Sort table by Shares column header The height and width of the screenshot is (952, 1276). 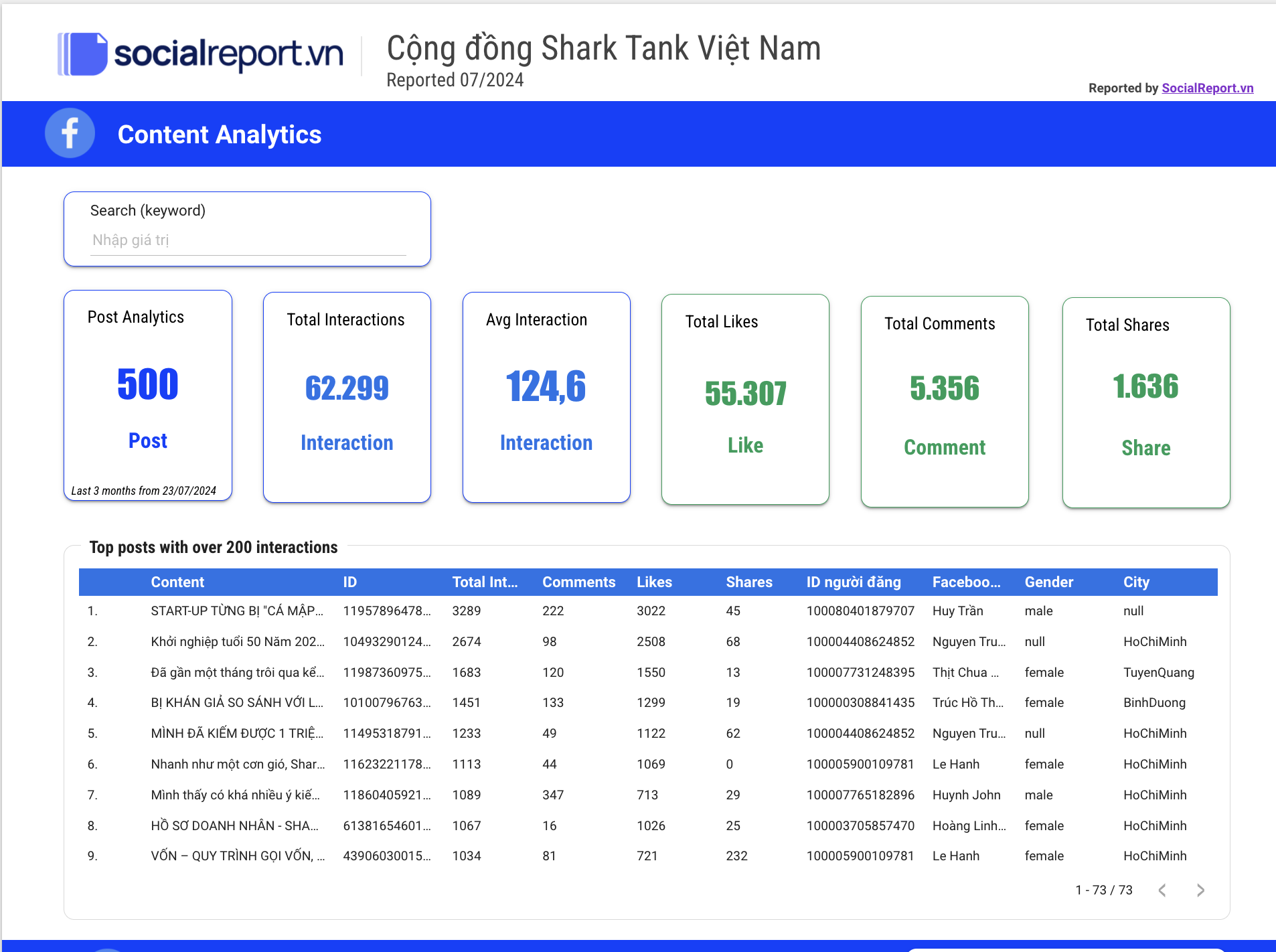[x=749, y=582]
